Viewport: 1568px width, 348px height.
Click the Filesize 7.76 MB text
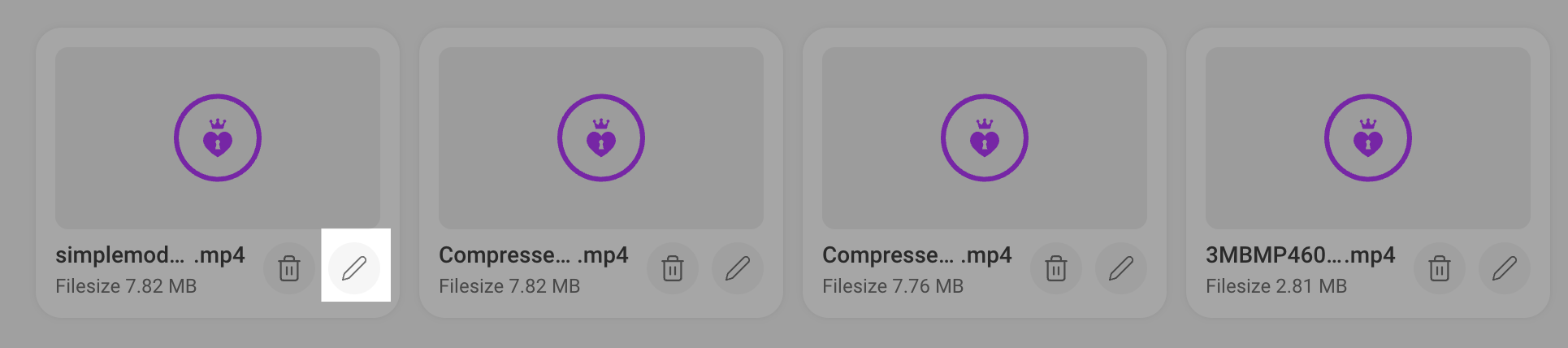click(x=892, y=286)
